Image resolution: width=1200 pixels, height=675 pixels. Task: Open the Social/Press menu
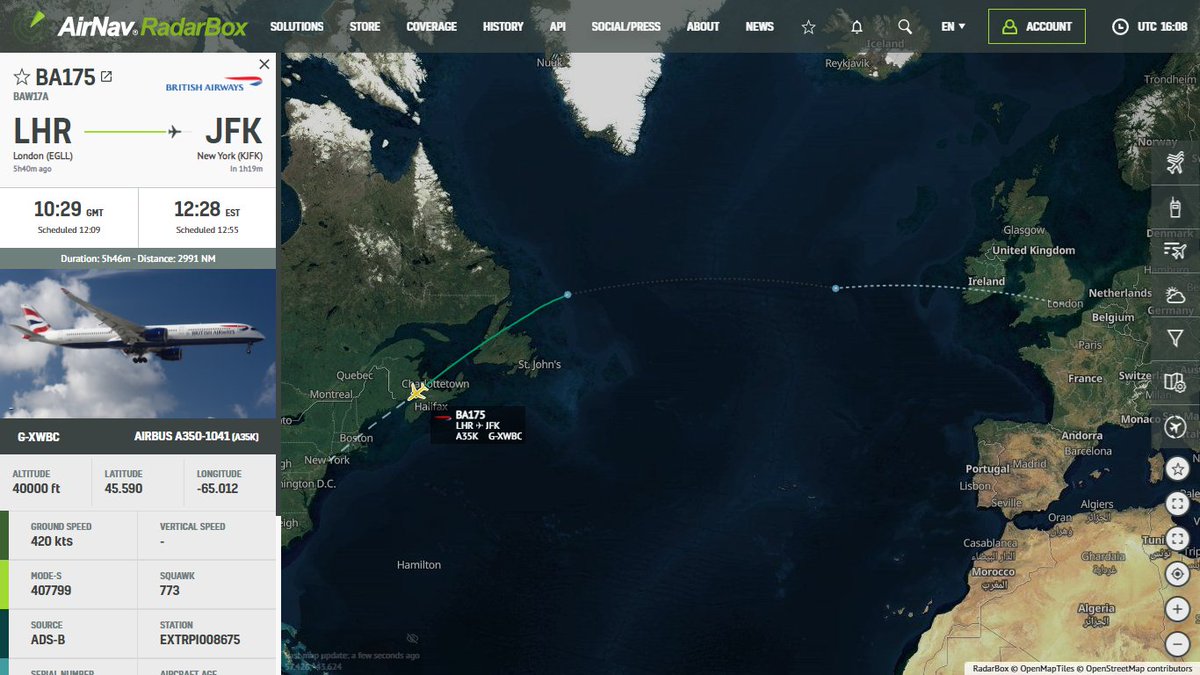(626, 27)
